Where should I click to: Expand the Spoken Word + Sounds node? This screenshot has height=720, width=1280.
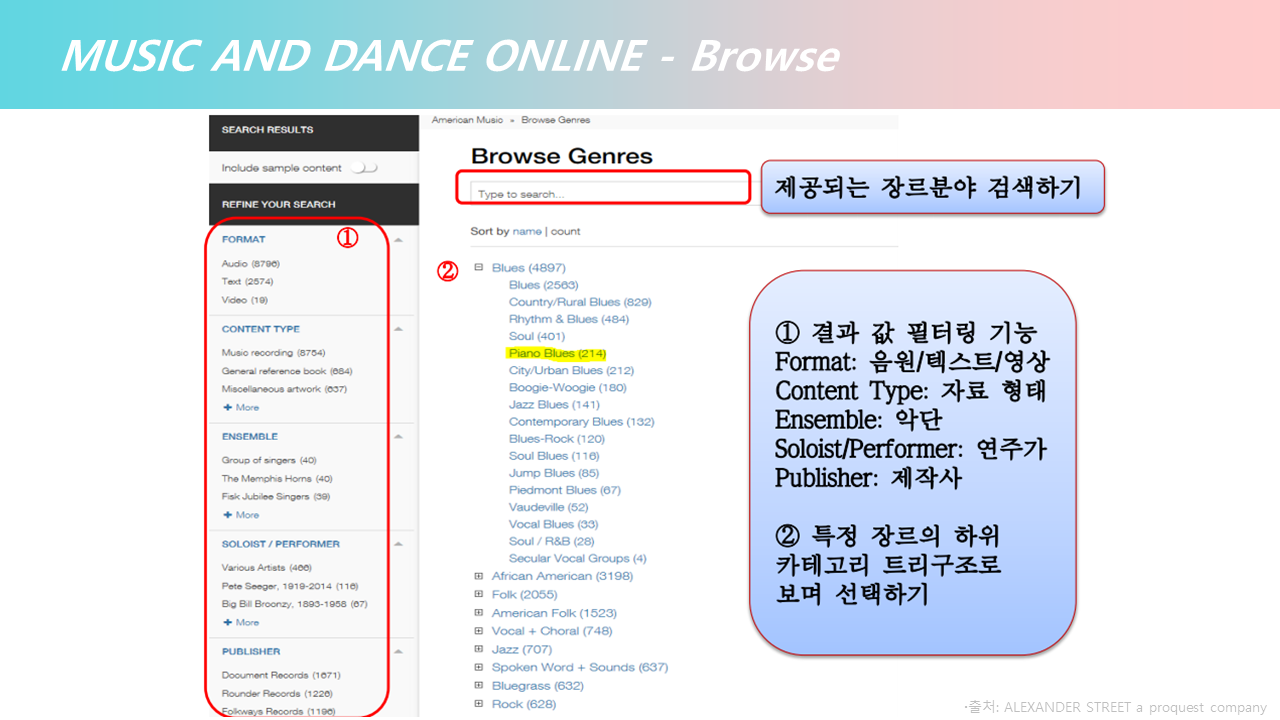pyautogui.click(x=479, y=667)
